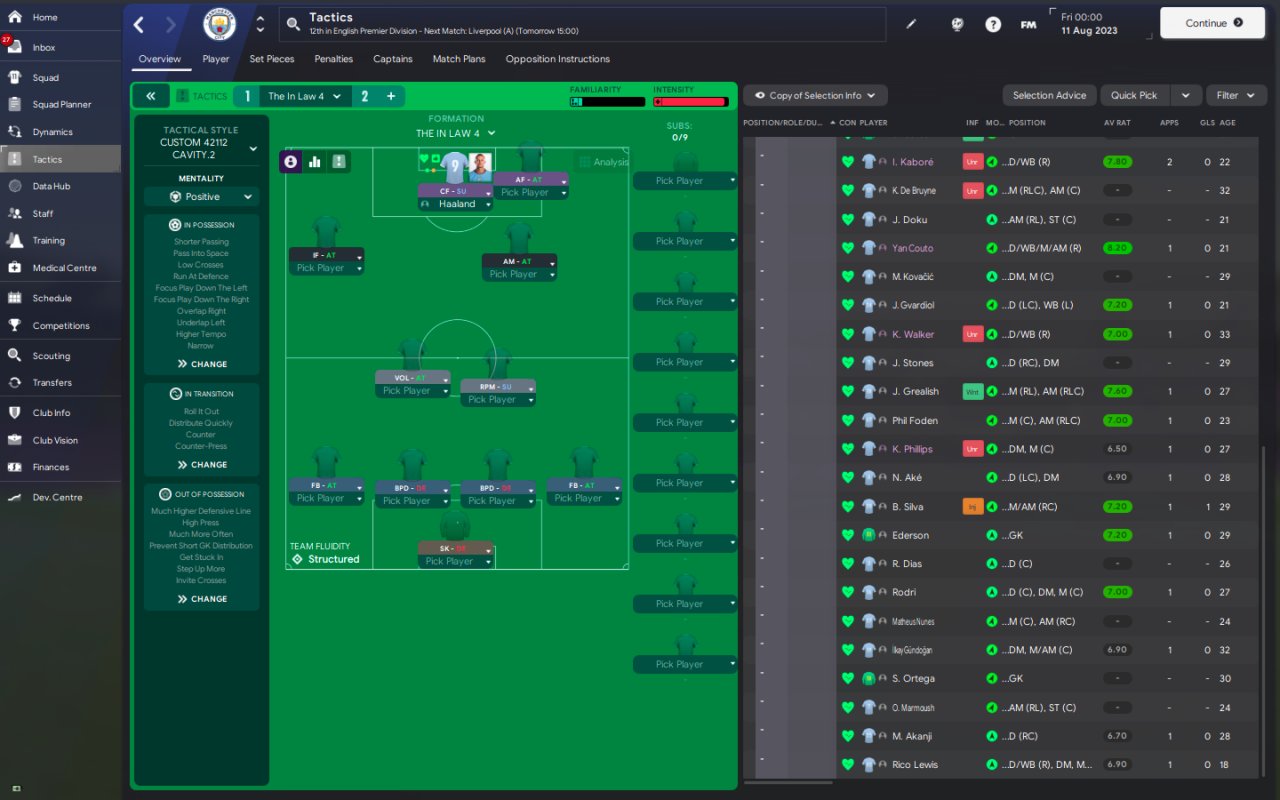Open the Copy of Selection Info view dropdown

(x=815, y=95)
